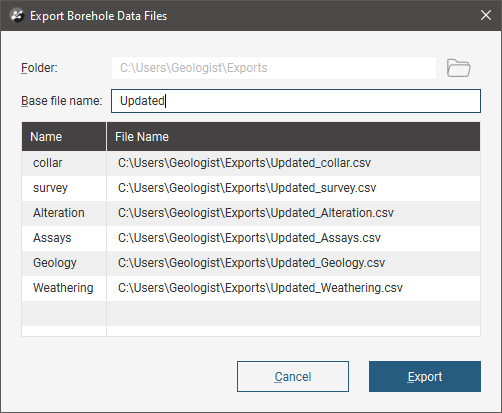Click the Updated_Geology.csv file path cell
This screenshot has width=502, height=413.
pos(293,263)
